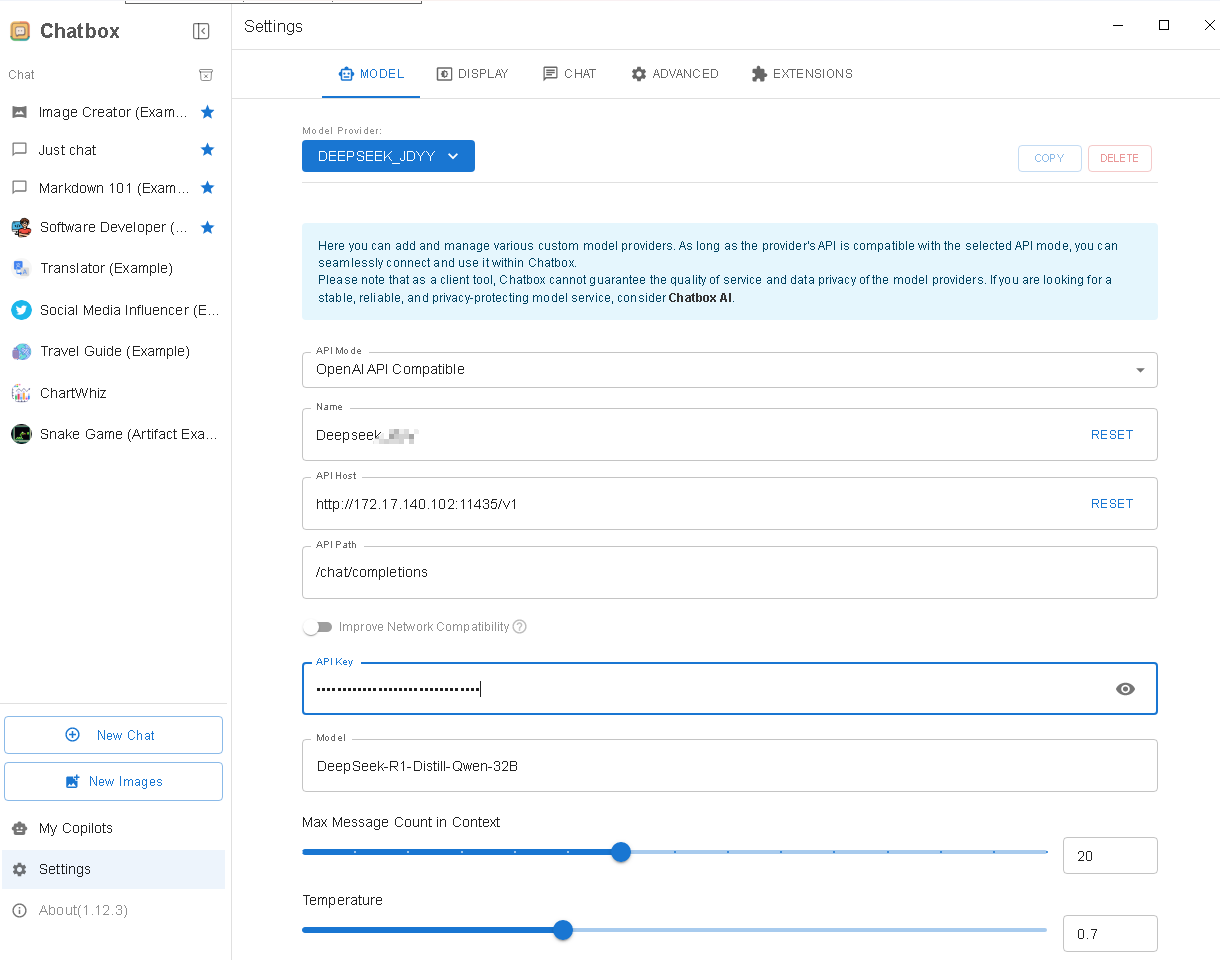Click the archive icon beside Chat header

(x=206, y=75)
